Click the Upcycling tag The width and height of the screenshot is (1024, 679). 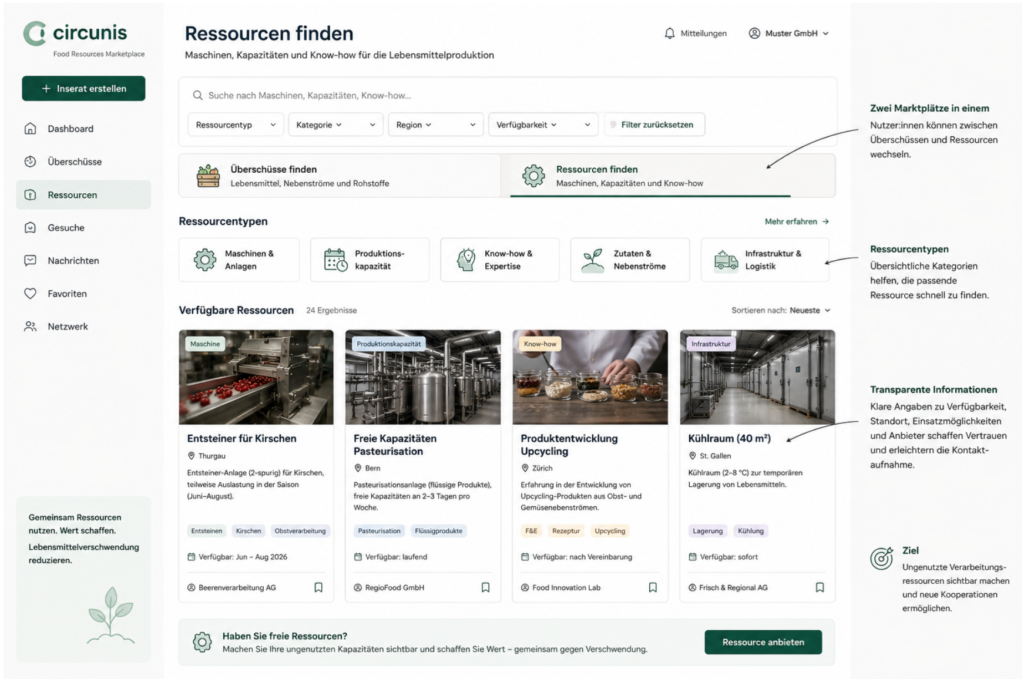[610, 531]
